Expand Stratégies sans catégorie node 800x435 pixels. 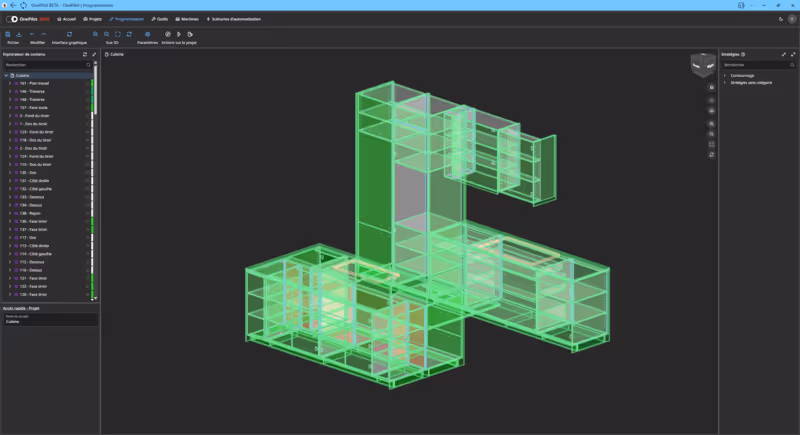click(x=725, y=83)
